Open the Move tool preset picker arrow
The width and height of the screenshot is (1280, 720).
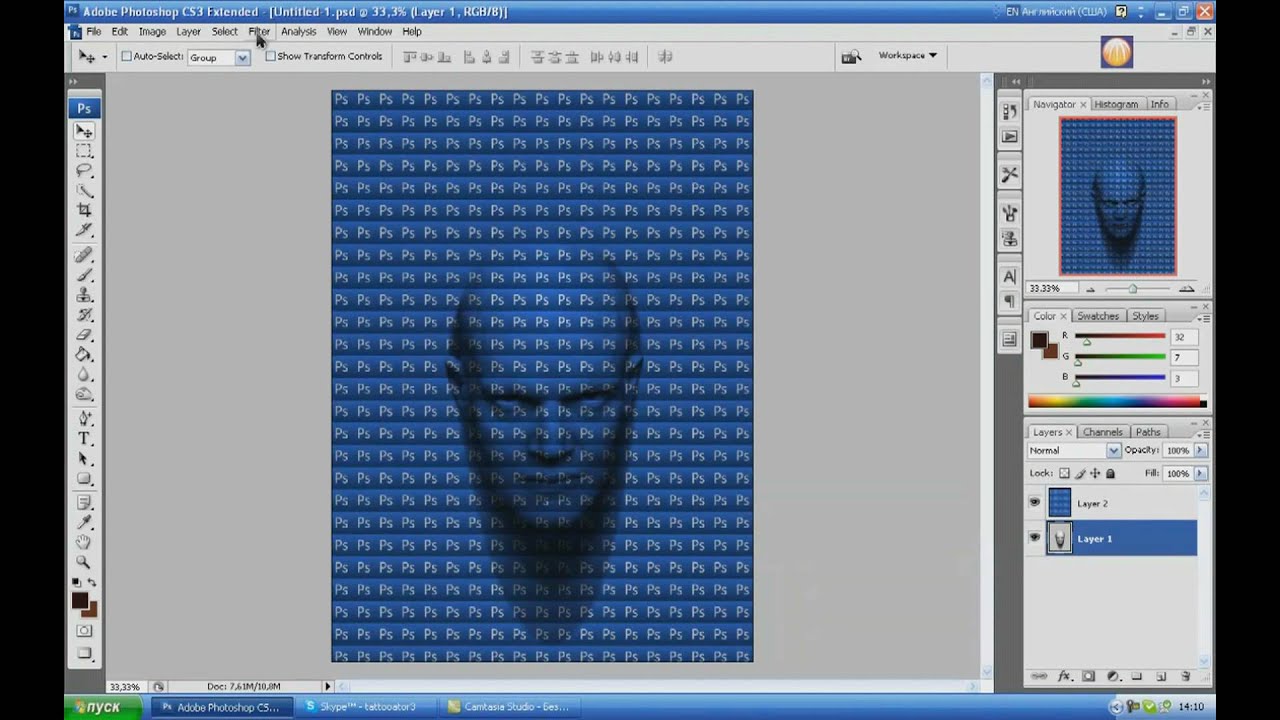click(104, 57)
